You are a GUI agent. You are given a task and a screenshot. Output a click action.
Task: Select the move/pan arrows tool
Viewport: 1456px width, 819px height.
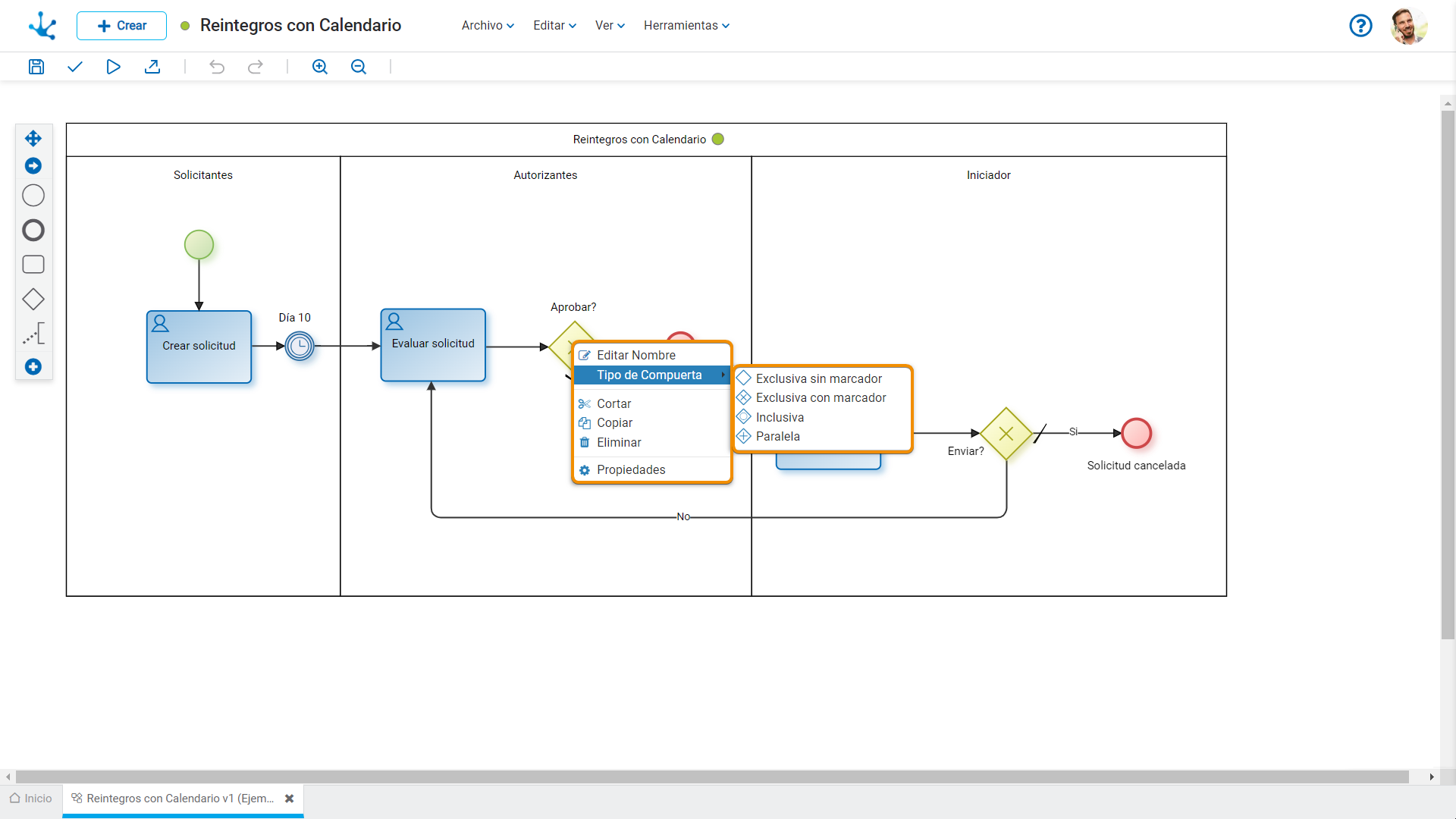coord(33,138)
